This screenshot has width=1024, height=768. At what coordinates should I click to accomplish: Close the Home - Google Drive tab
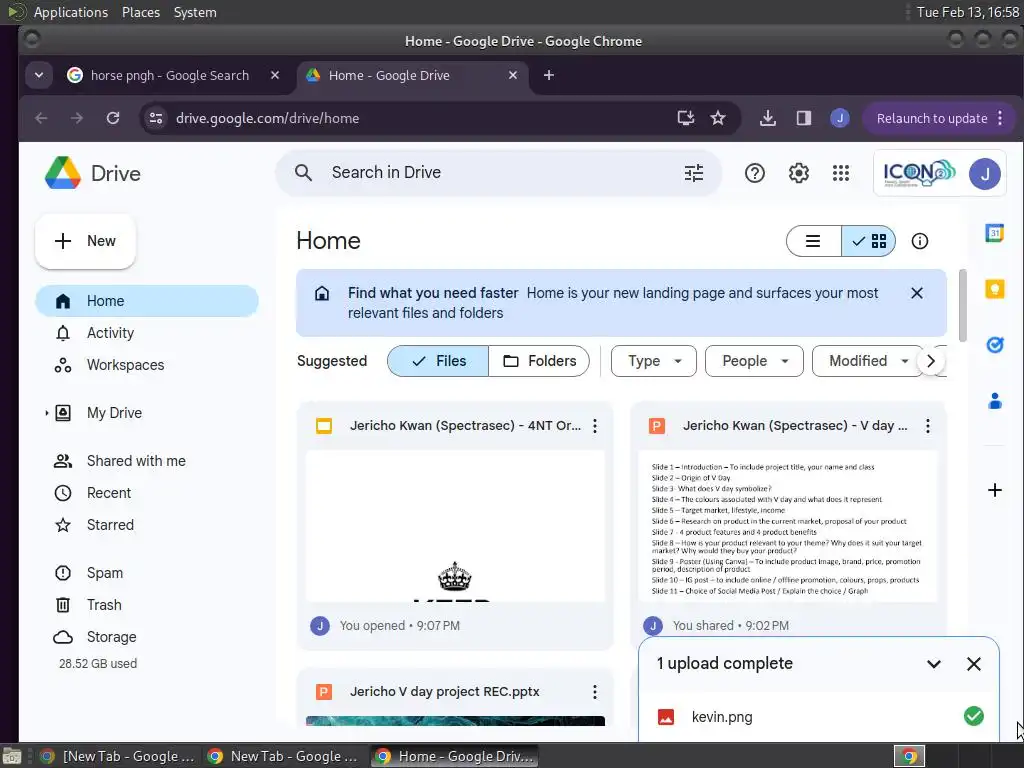pyautogui.click(x=513, y=75)
